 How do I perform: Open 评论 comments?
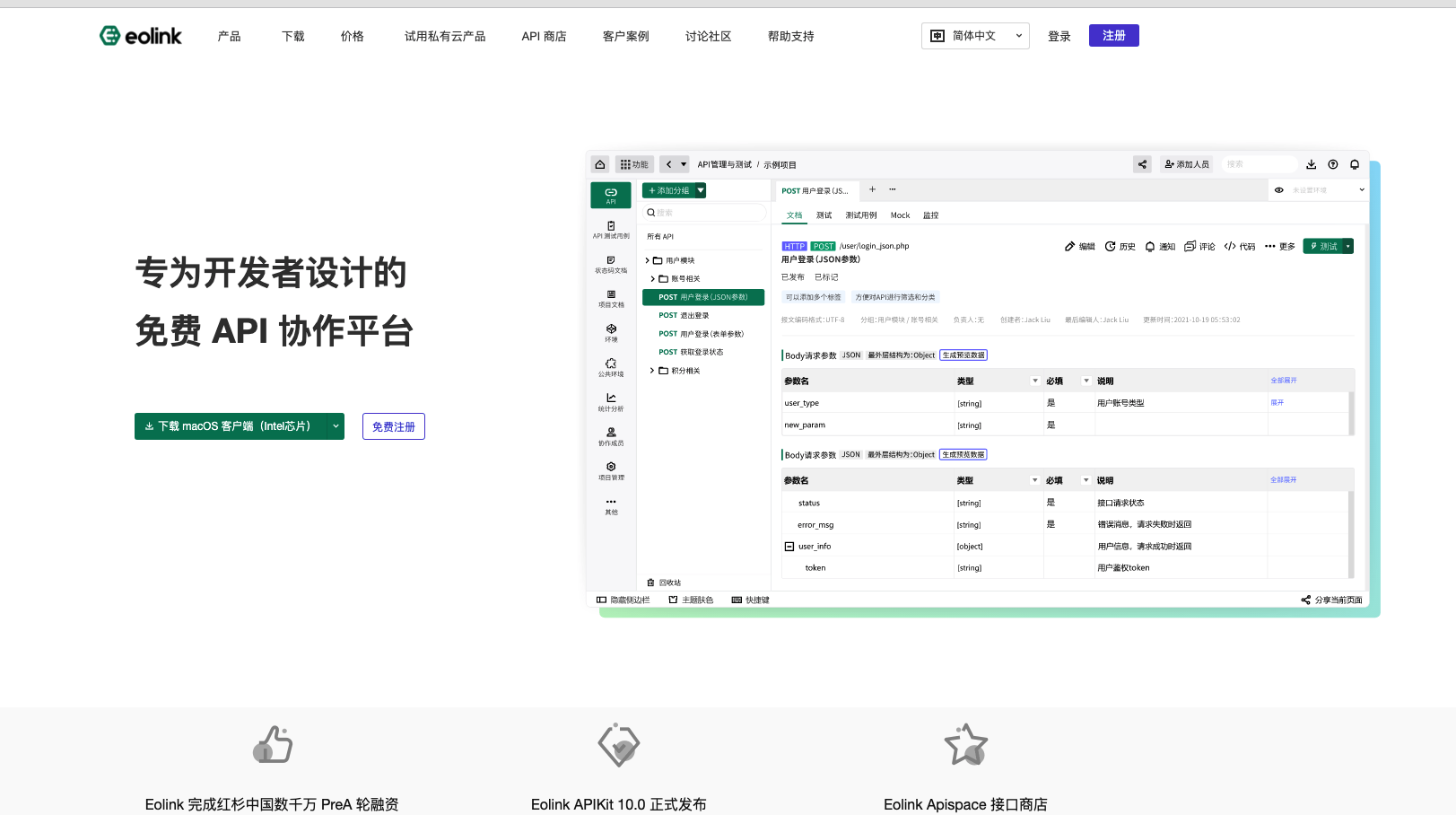1199,246
